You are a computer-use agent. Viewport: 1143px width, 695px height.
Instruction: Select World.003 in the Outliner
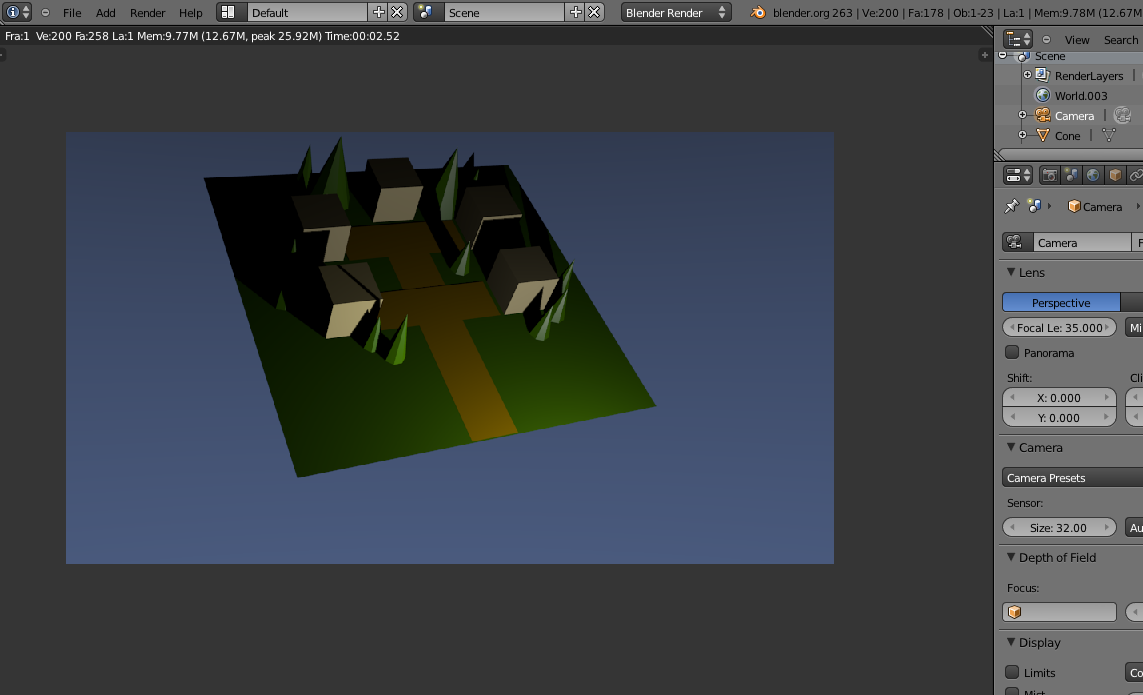(x=1080, y=96)
